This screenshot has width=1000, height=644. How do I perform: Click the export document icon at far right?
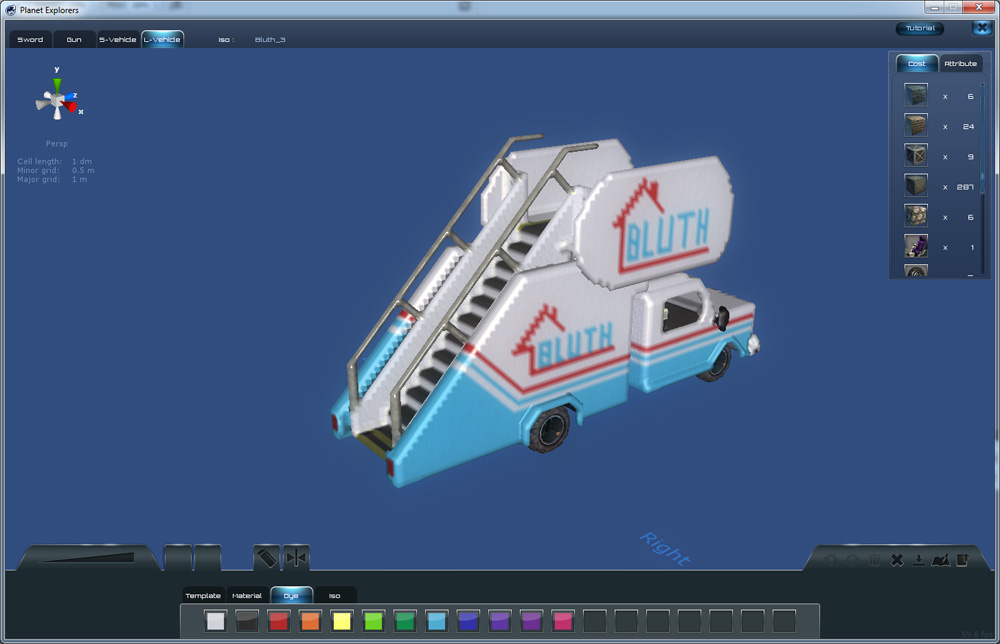962,560
